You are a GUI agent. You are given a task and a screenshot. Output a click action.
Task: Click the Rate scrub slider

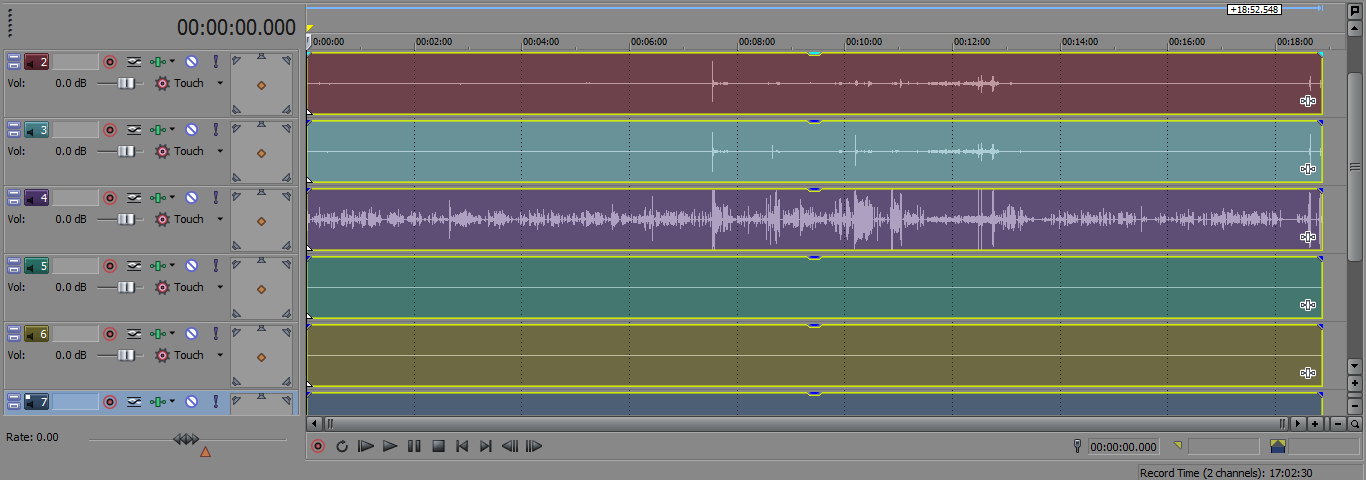click(186, 438)
